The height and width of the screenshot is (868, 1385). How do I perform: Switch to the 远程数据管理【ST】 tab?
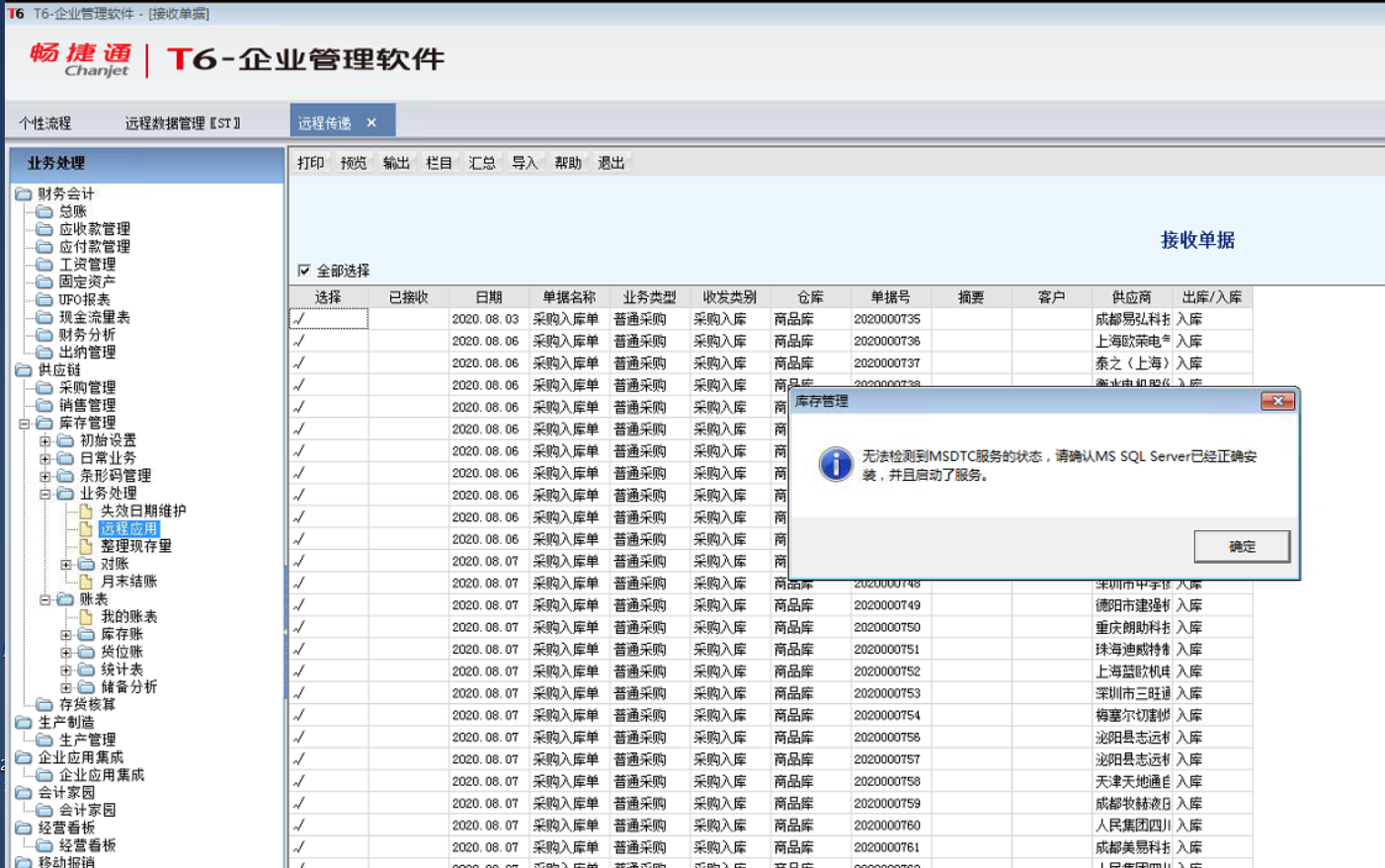coord(183,123)
